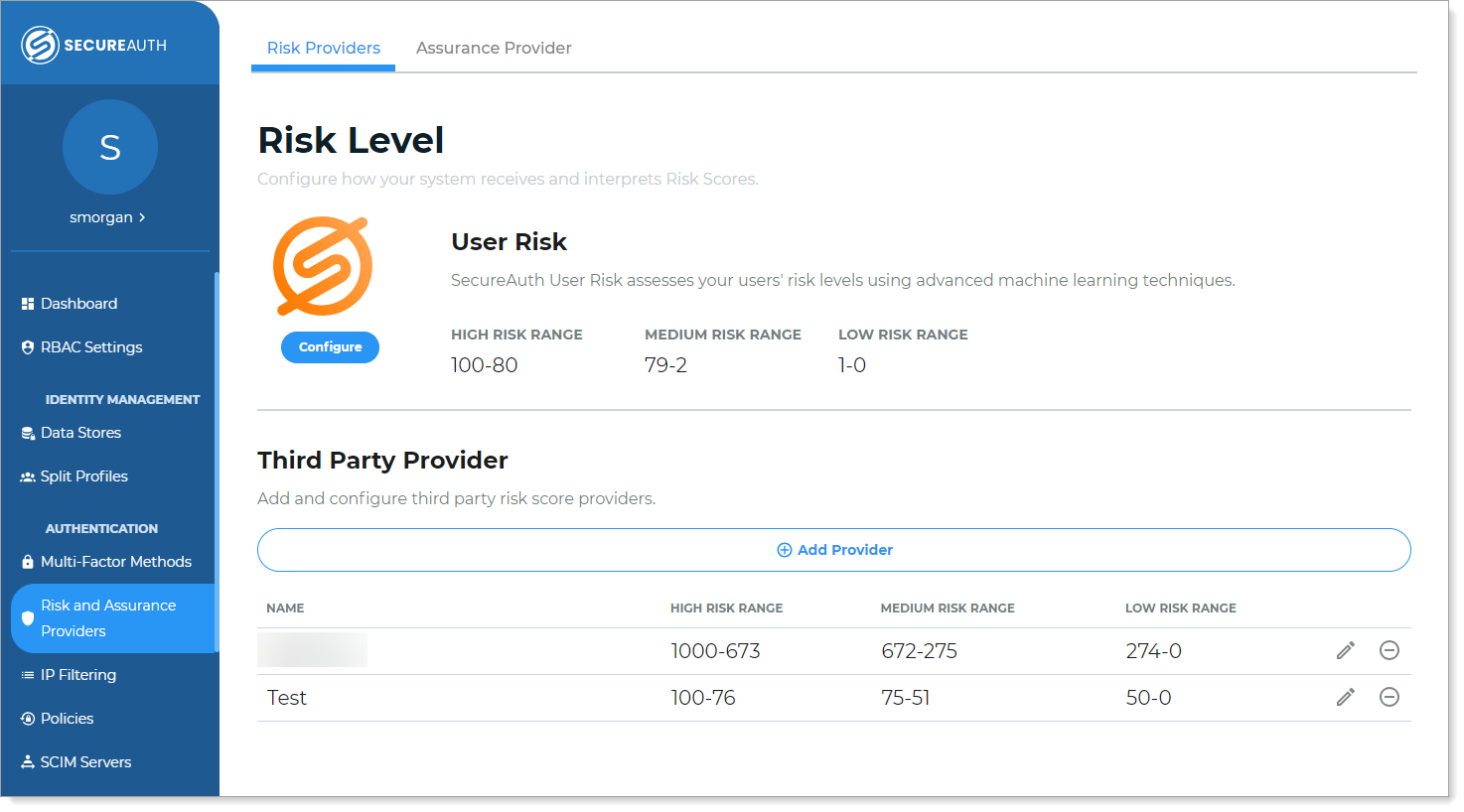Image resolution: width=1464 pixels, height=812 pixels.
Task: Go to Data Stores page
Action: click(x=80, y=433)
